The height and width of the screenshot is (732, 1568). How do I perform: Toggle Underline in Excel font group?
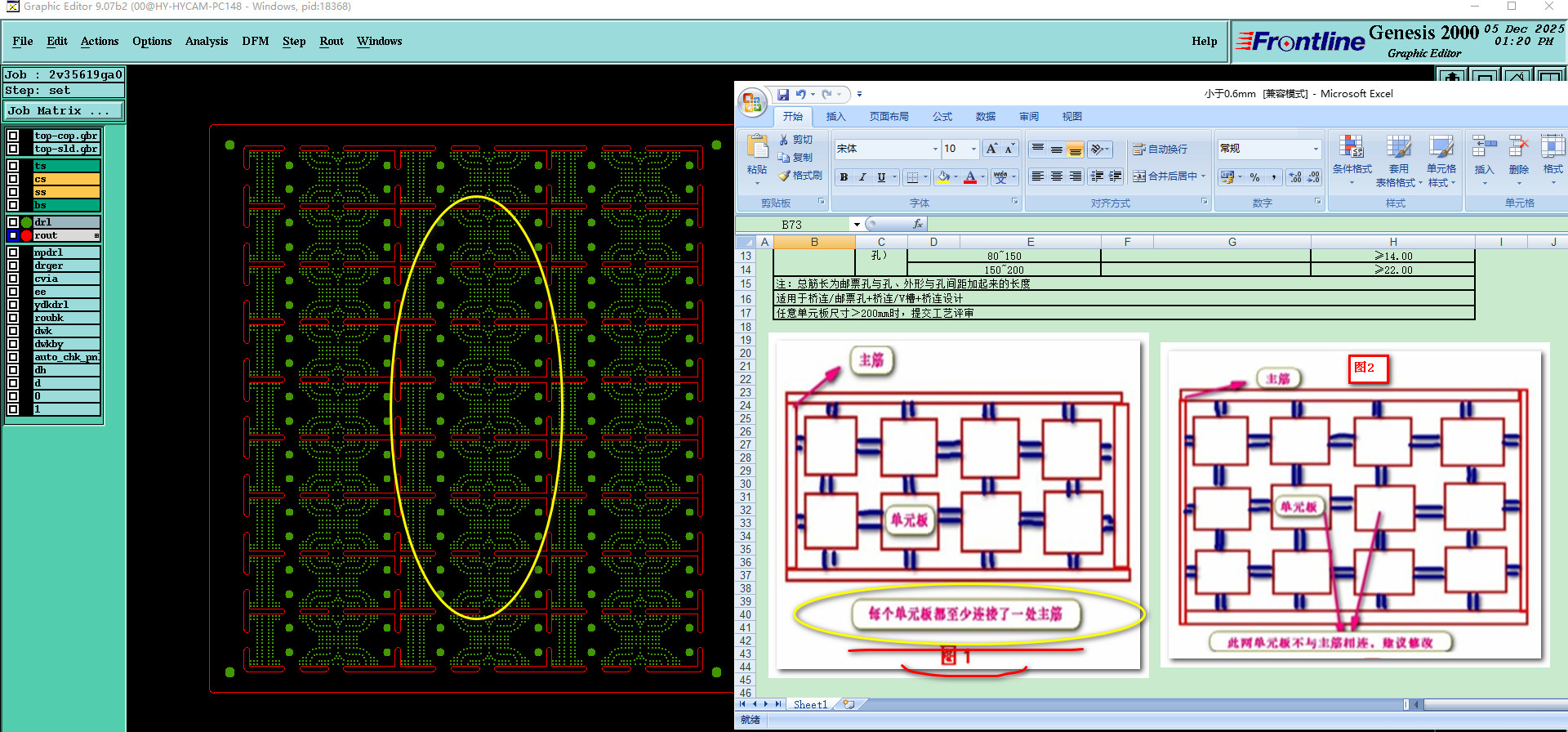[881, 177]
